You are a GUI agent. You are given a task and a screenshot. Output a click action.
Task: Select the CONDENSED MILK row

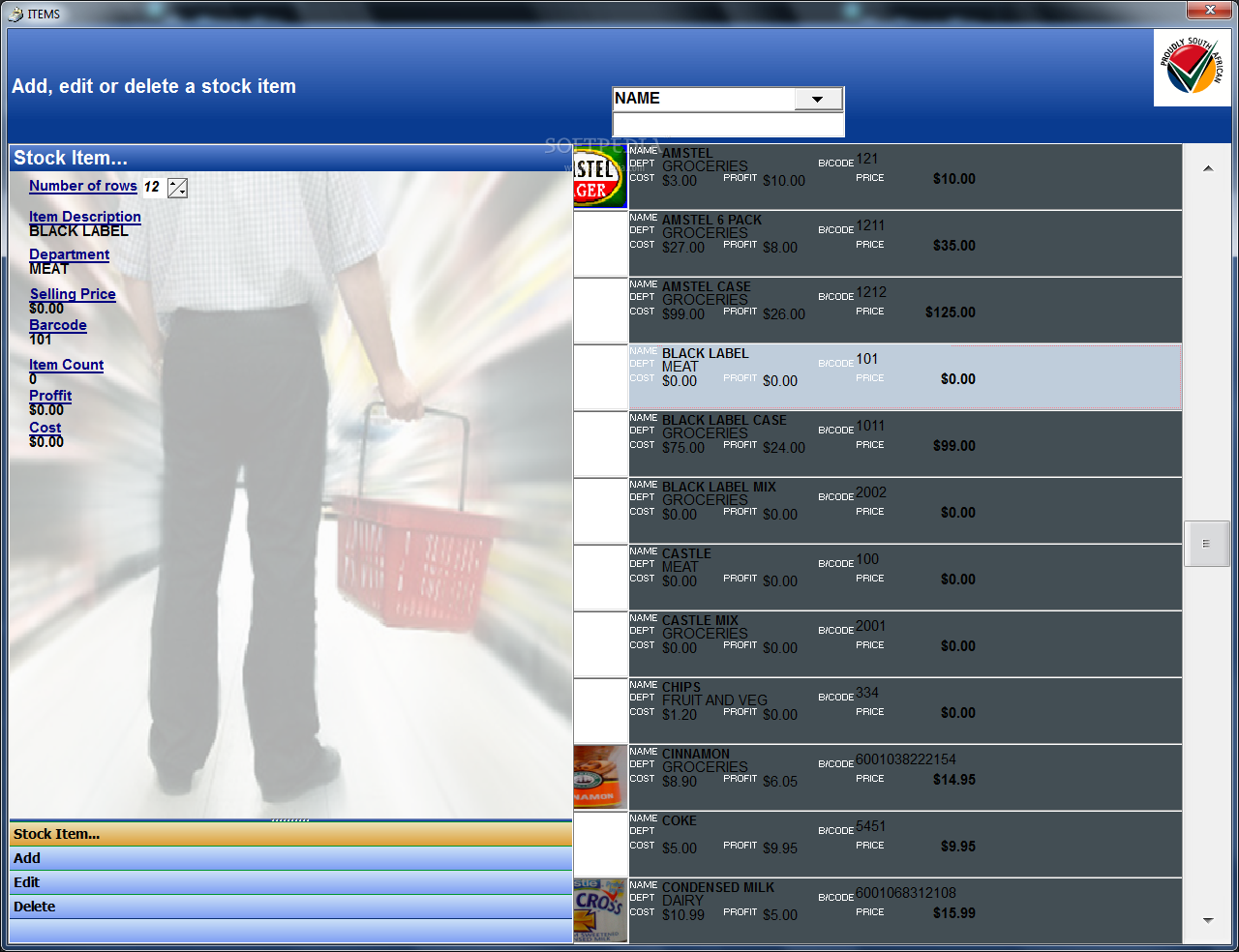pos(905,911)
